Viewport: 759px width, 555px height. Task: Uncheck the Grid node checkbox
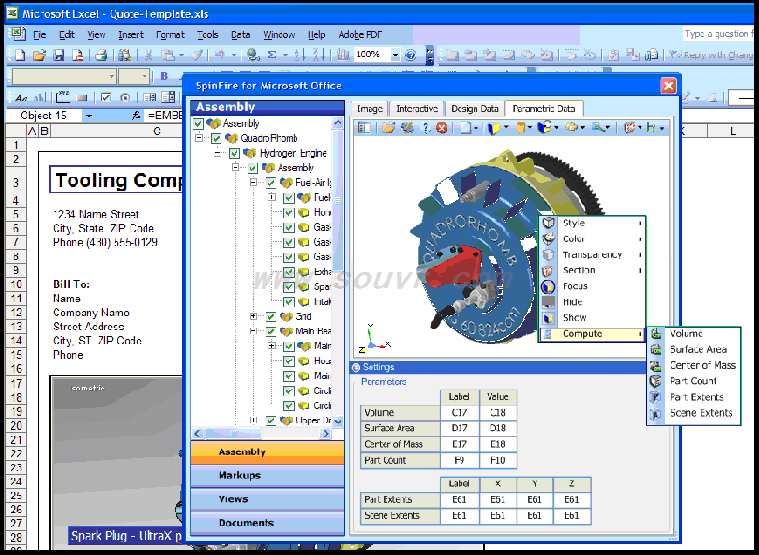(x=269, y=316)
